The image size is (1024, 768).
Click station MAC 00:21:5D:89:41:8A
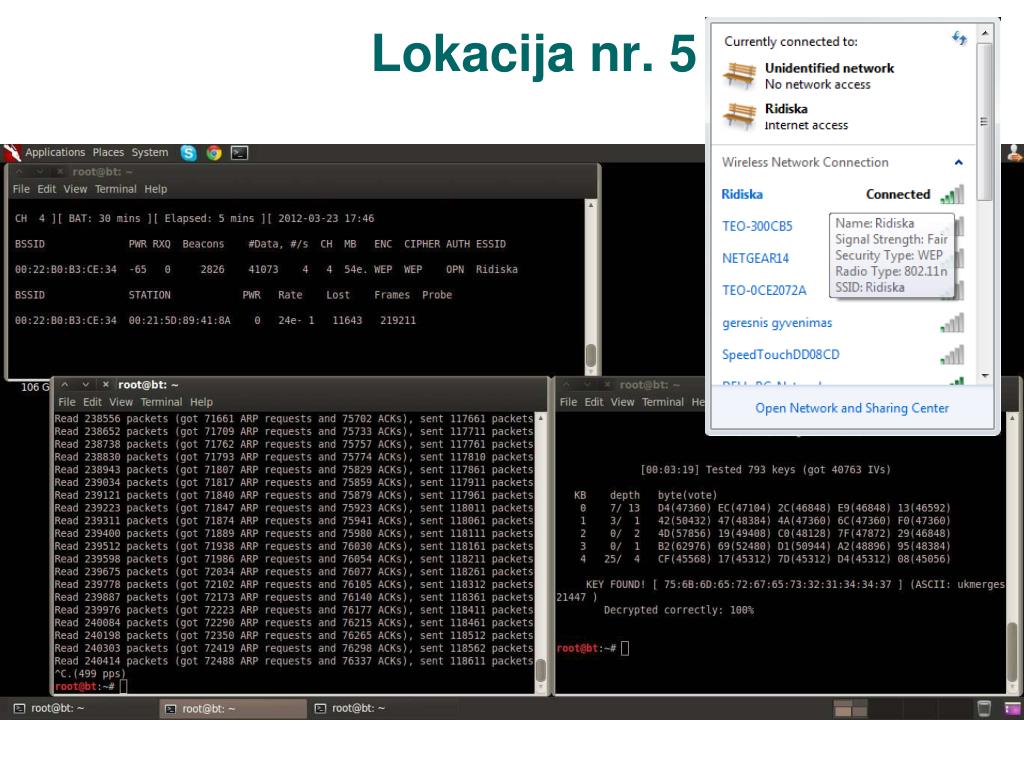[x=179, y=320]
